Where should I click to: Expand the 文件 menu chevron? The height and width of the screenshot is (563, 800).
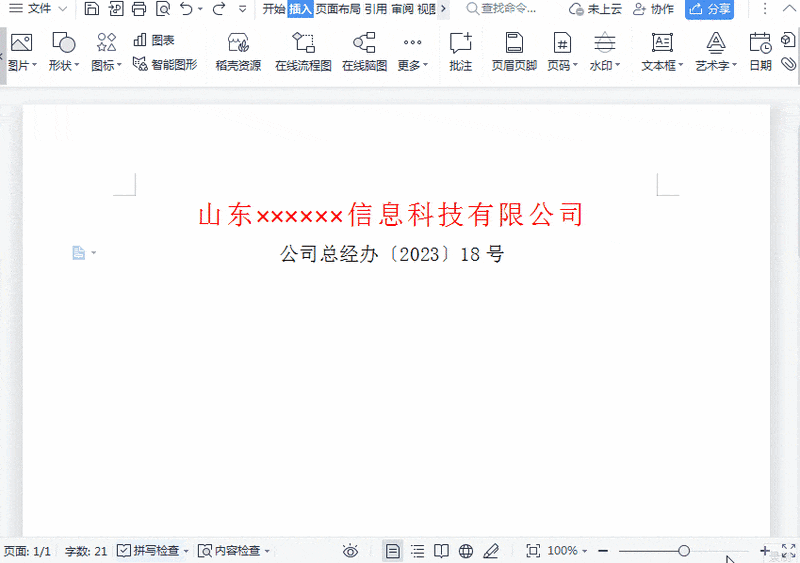62,9
